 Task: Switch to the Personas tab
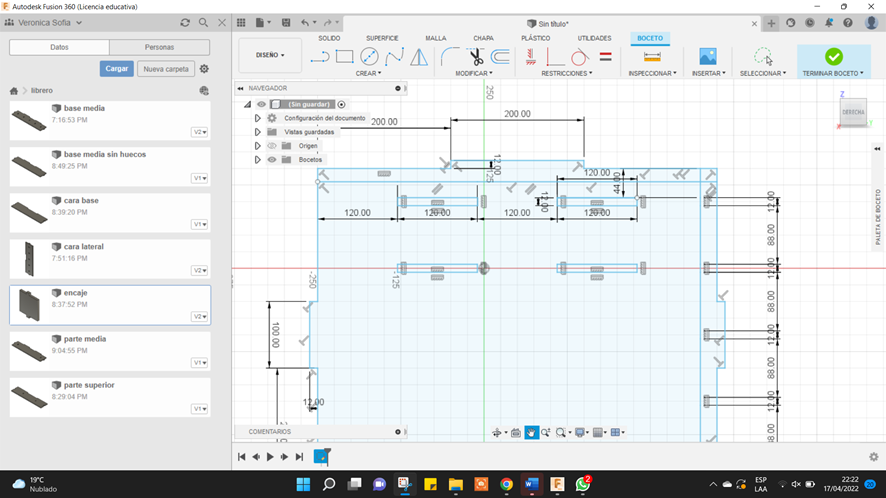[x=159, y=47]
